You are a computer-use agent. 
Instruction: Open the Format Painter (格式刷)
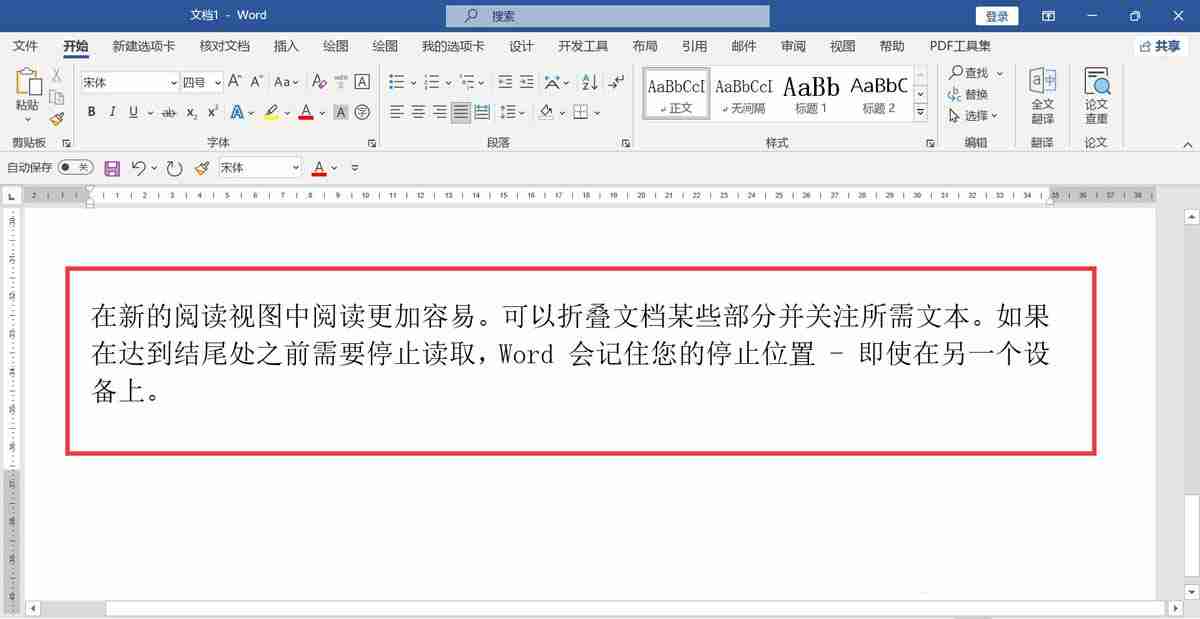[x=57, y=118]
